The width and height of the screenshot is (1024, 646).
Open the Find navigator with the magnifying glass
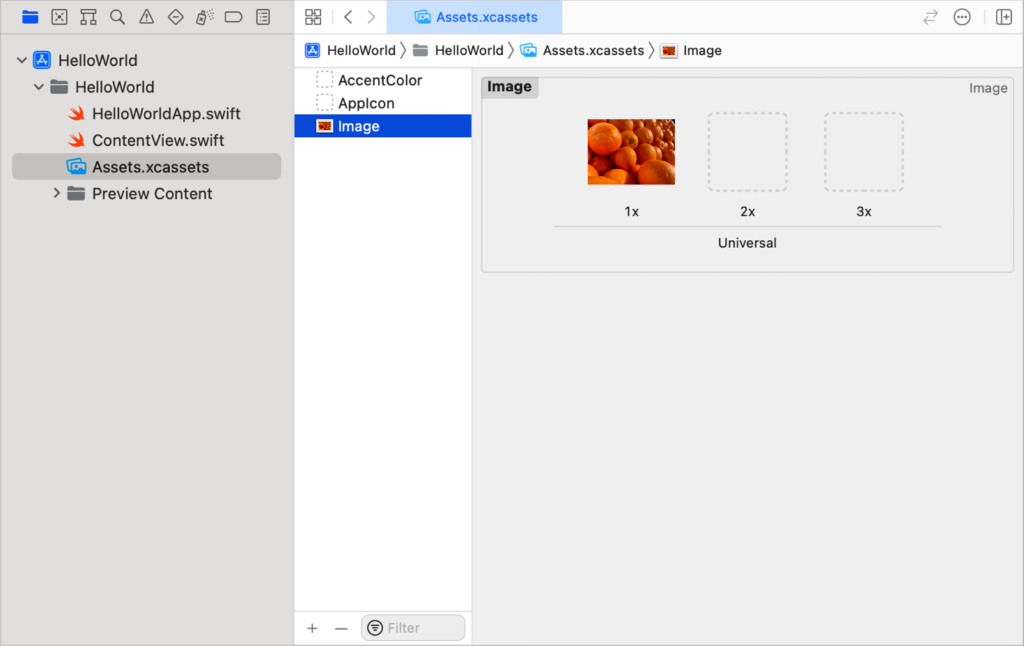tap(117, 17)
